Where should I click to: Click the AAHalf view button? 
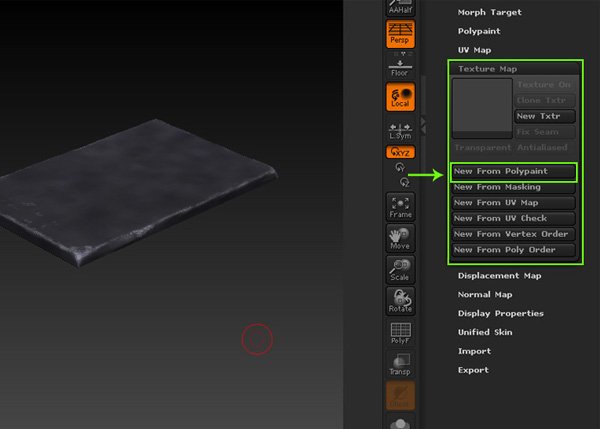tap(400, 6)
